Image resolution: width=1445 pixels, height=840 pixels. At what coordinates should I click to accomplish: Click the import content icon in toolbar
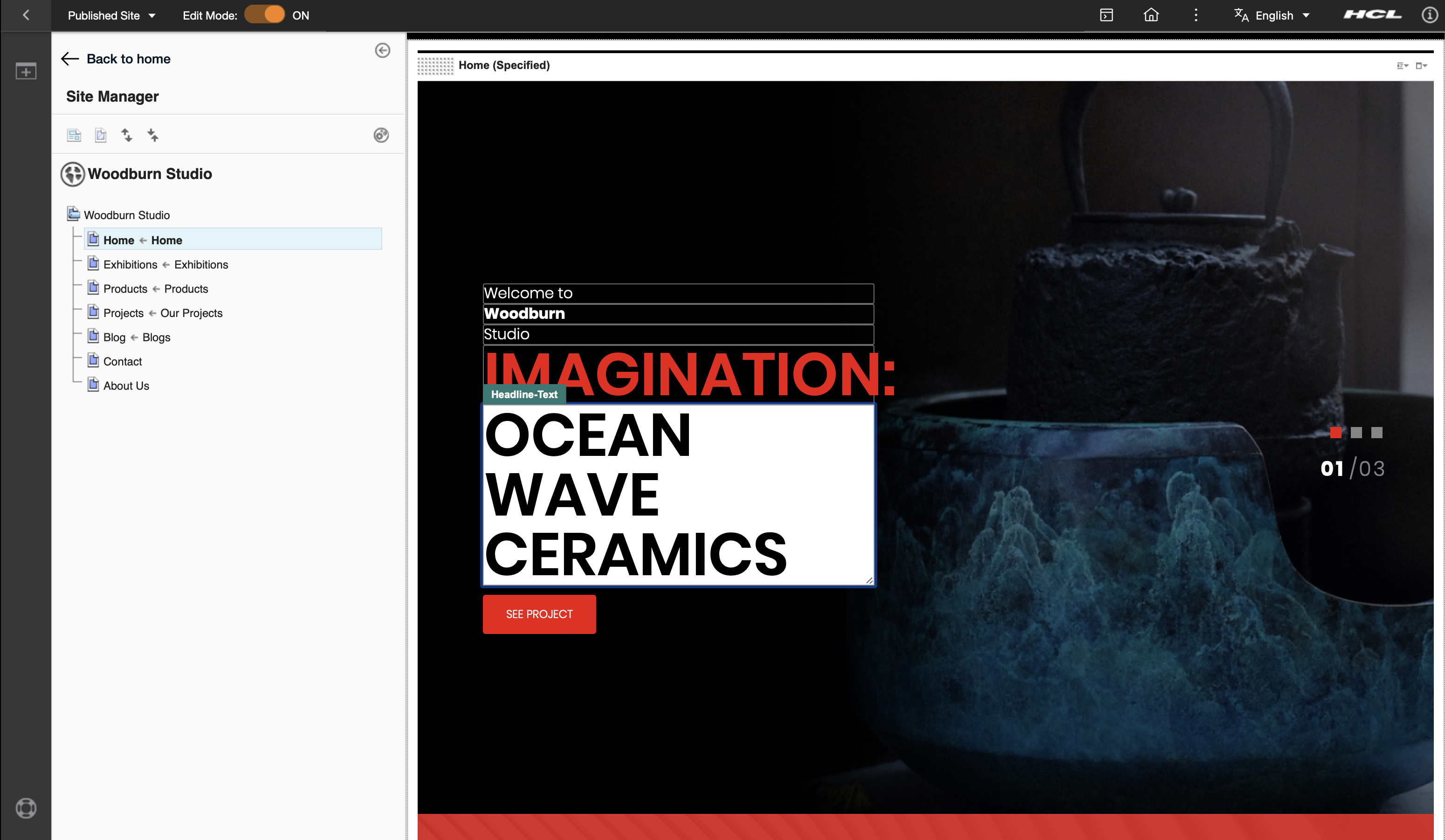152,135
